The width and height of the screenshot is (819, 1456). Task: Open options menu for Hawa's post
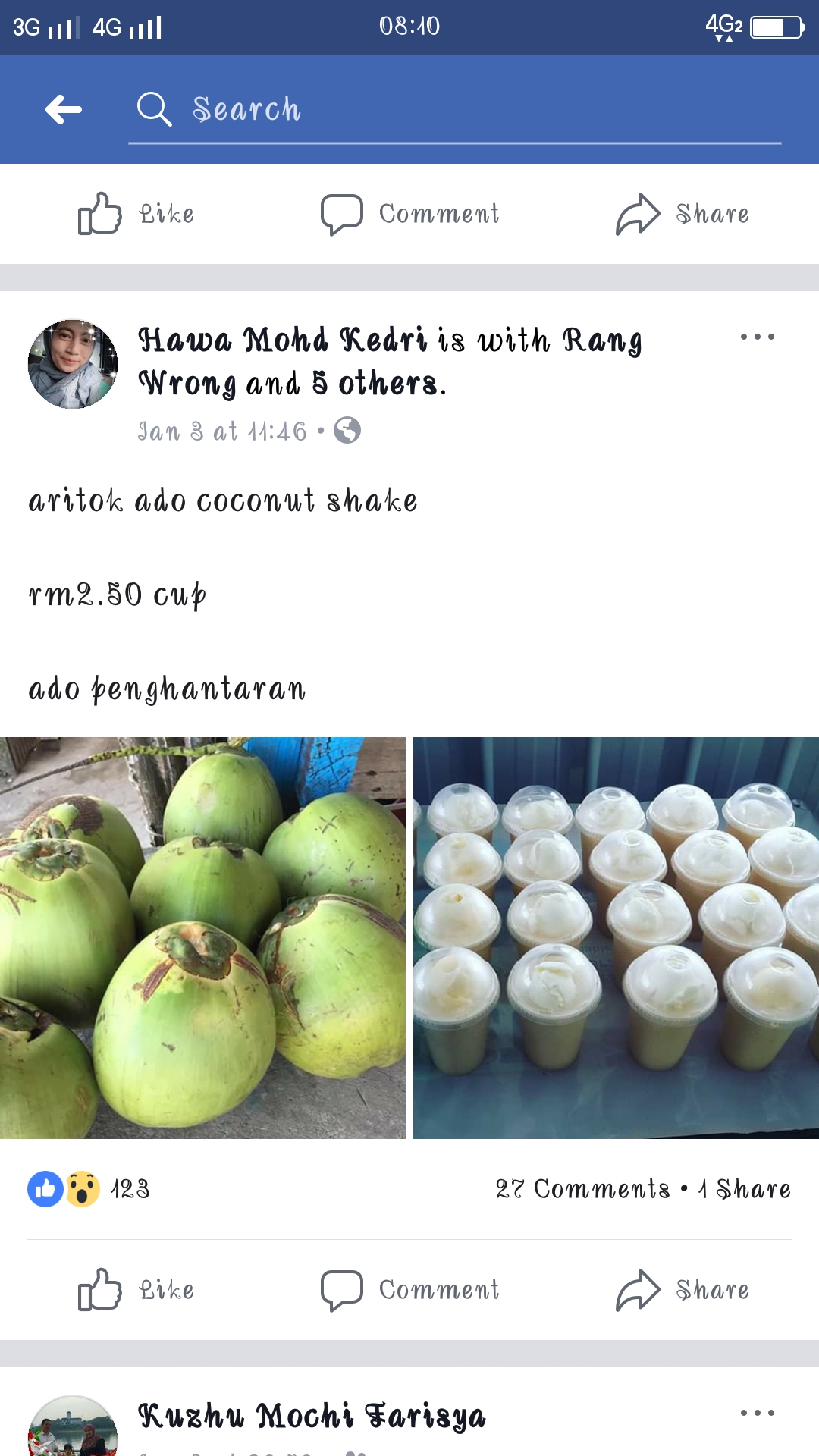(758, 337)
